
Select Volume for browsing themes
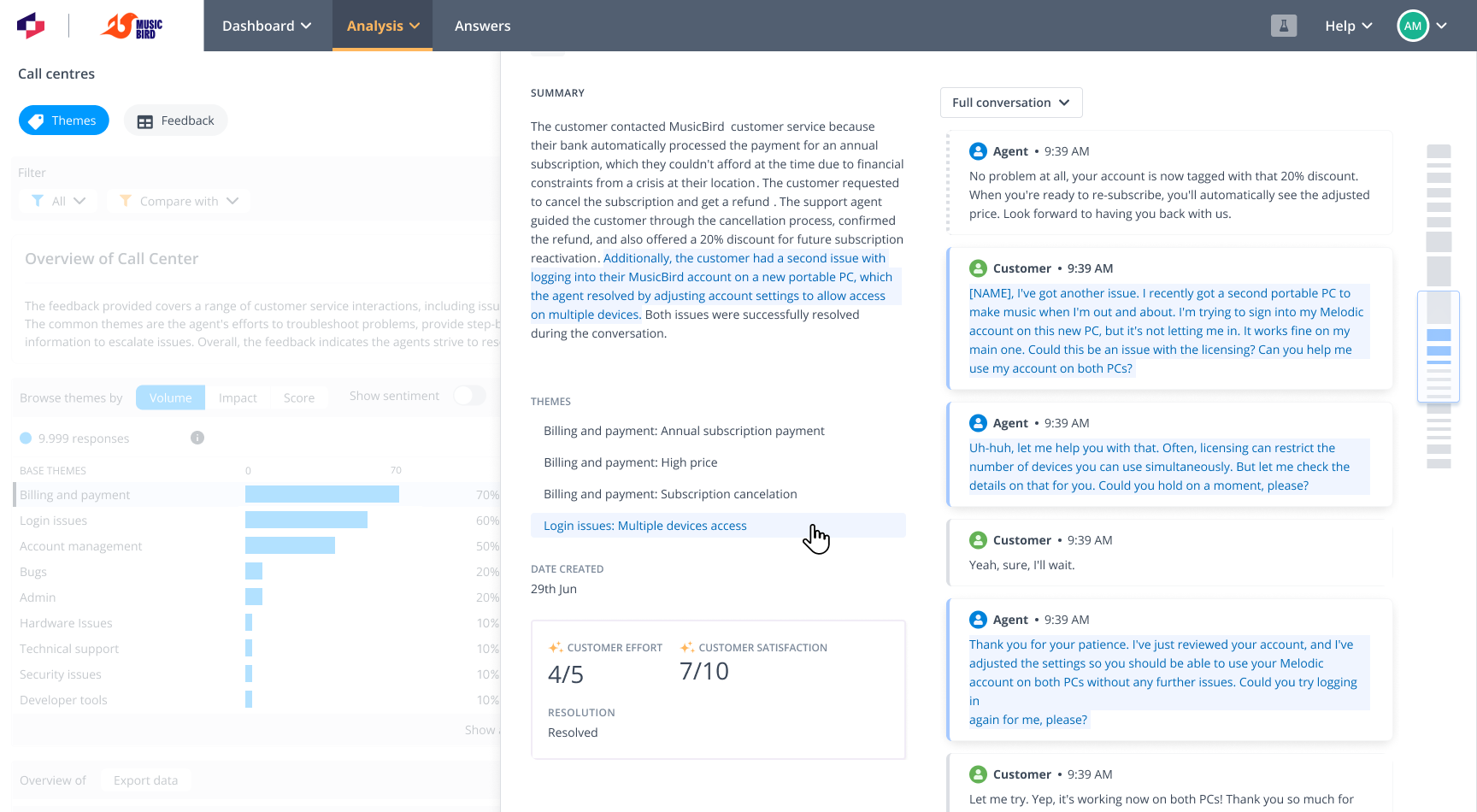171,397
